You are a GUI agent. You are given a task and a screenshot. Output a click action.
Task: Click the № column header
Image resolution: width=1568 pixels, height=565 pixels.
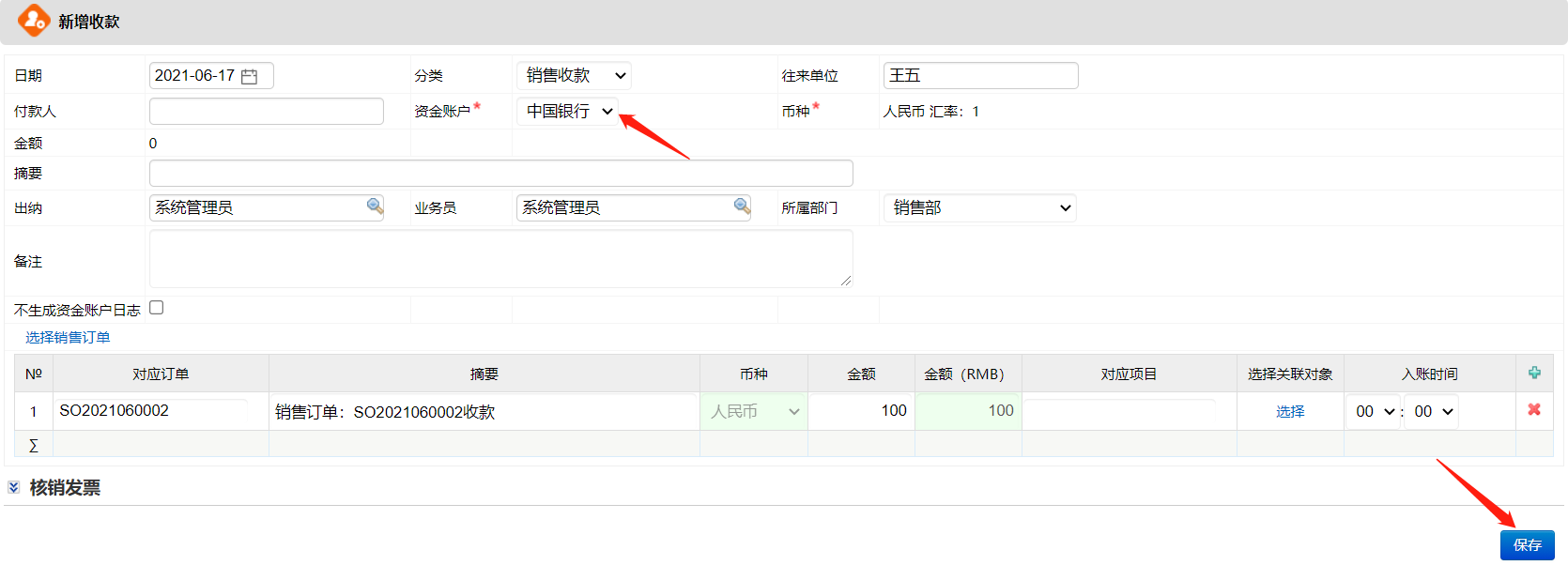pos(34,374)
